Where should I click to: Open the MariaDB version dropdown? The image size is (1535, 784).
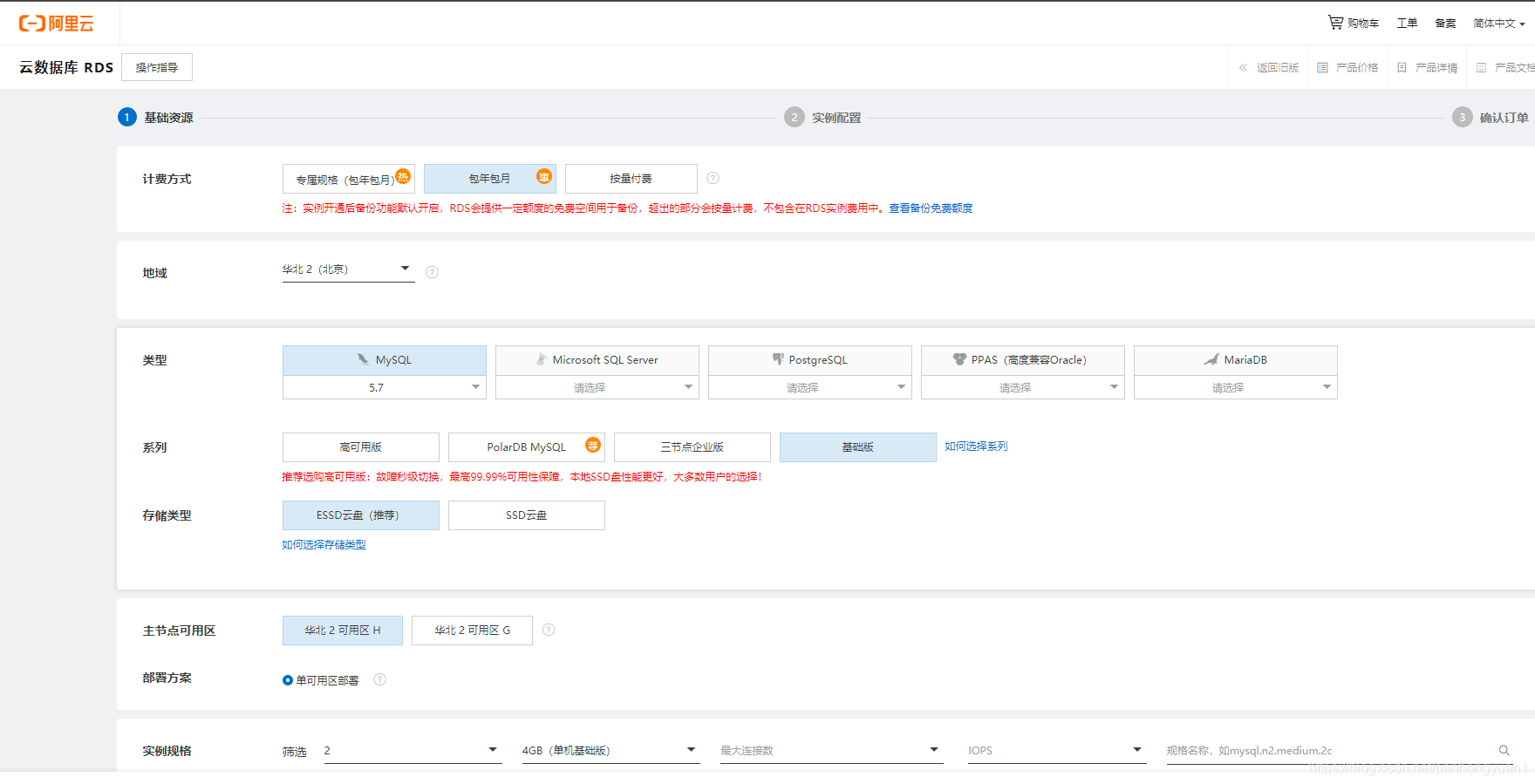[x=1236, y=387]
